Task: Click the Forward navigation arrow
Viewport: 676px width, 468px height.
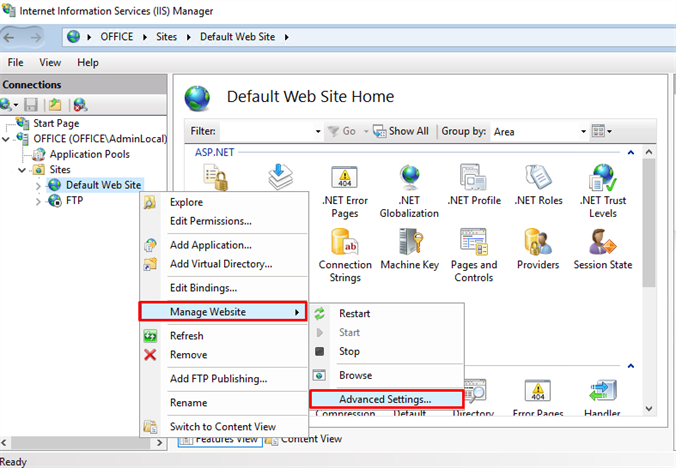Action: coord(37,37)
